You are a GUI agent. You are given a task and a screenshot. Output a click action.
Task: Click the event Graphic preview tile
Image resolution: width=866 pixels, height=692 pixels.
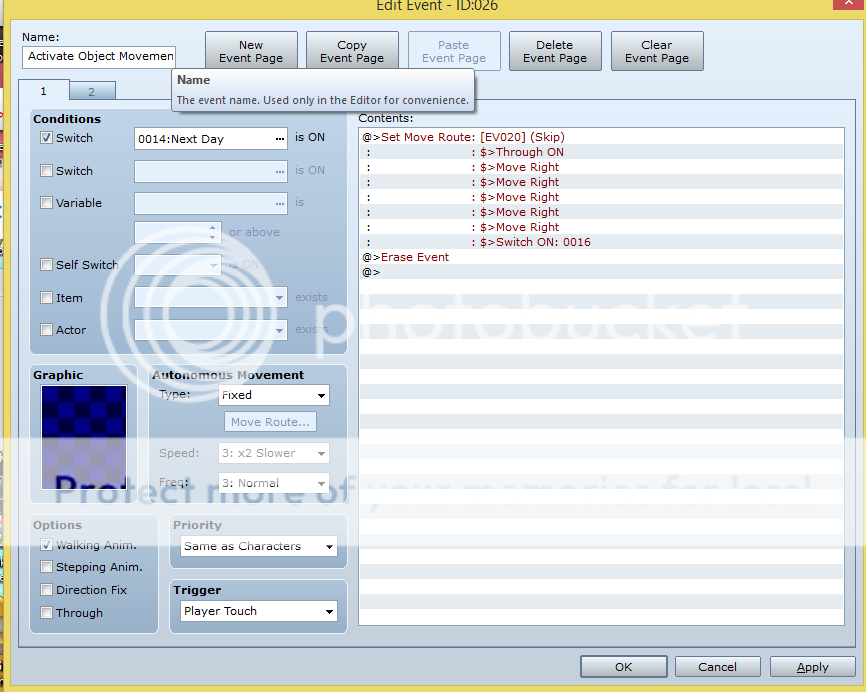pyautogui.click(x=84, y=435)
